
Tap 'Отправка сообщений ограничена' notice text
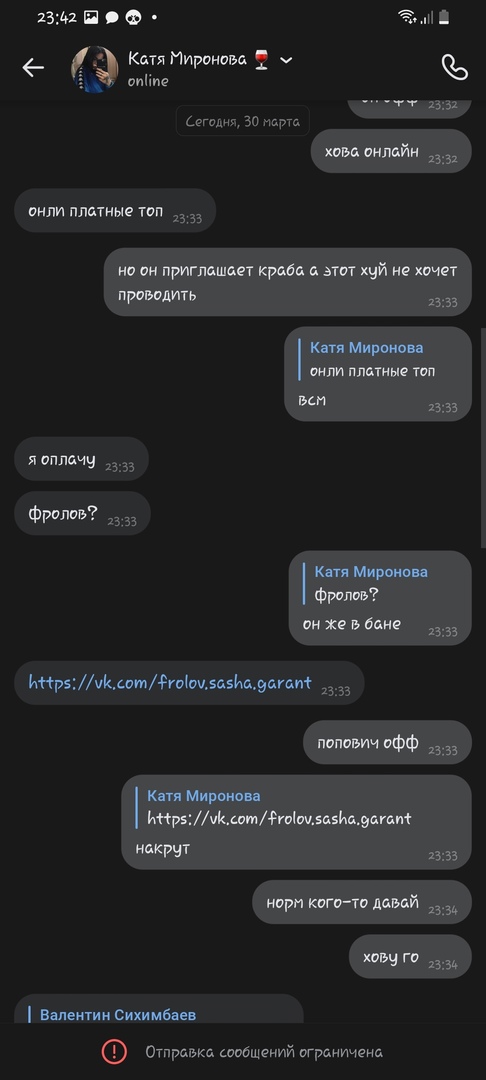(264, 1052)
